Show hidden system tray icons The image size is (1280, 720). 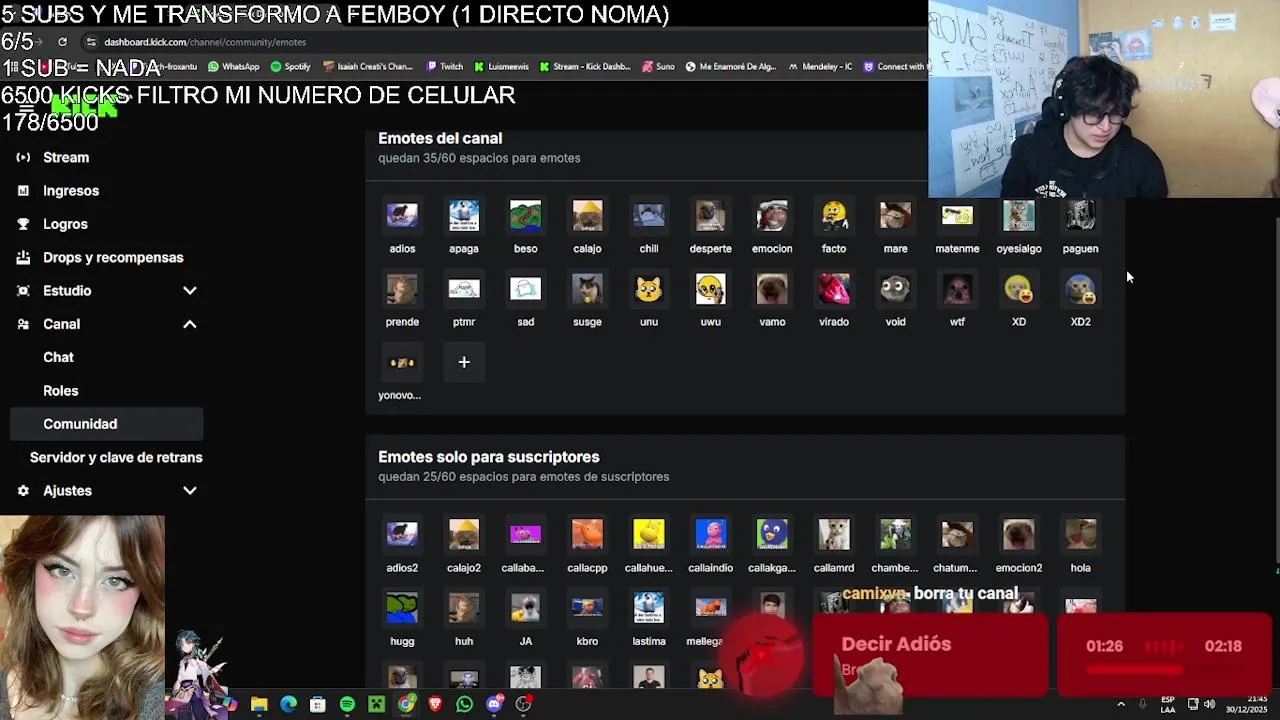[x=1120, y=704]
